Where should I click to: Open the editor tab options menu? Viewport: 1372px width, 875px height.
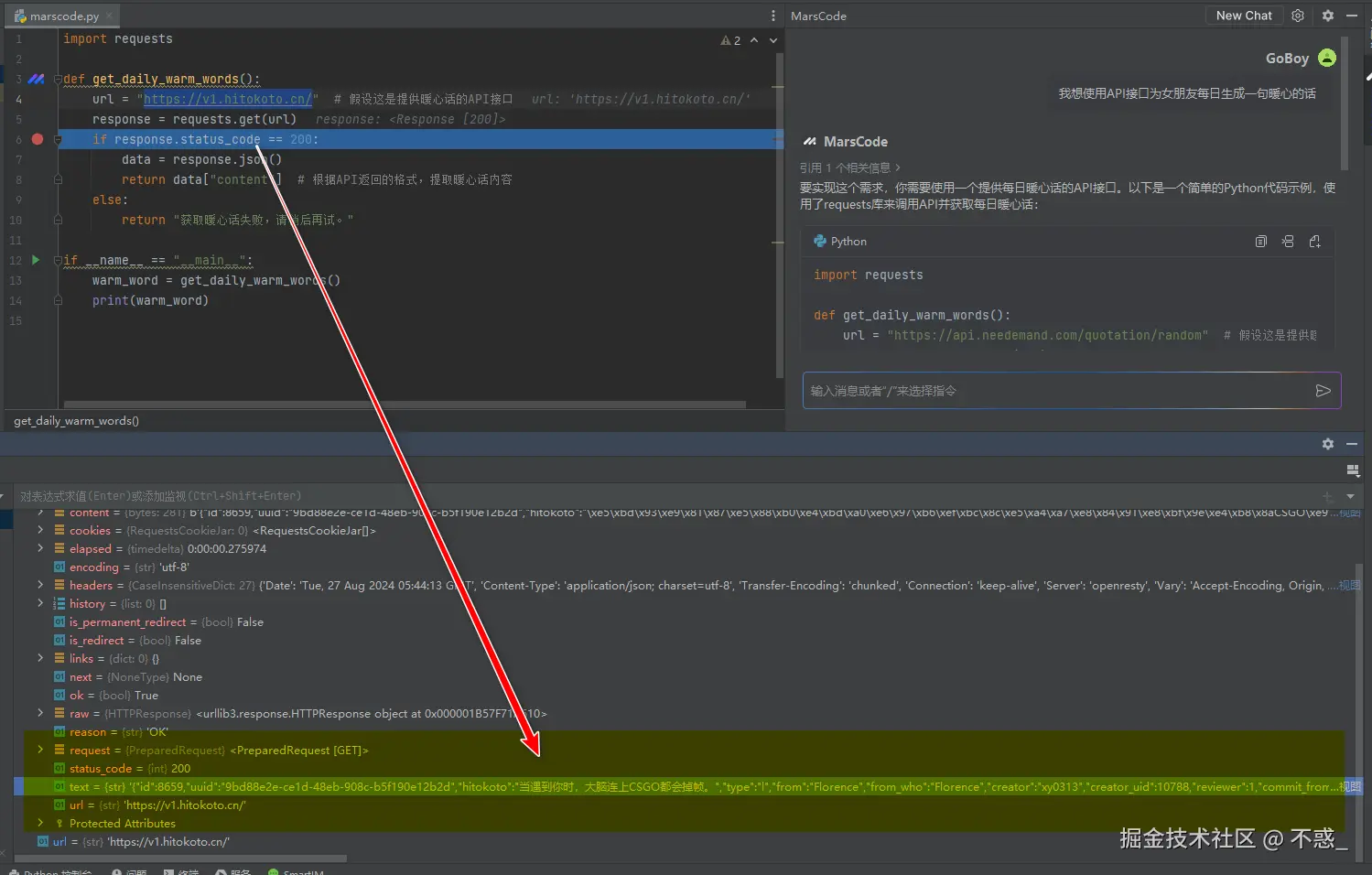coord(773,16)
